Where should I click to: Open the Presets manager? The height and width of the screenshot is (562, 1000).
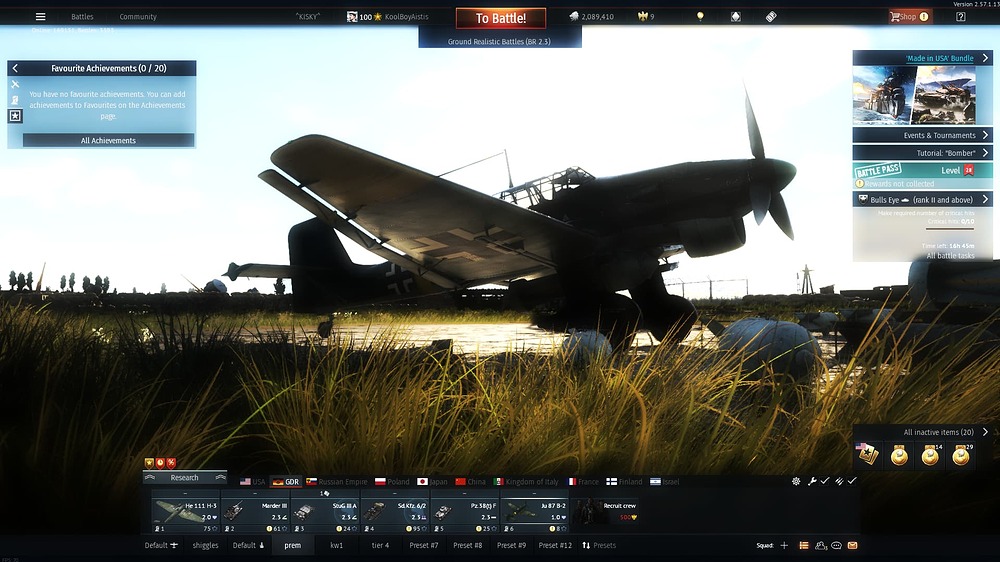point(599,545)
